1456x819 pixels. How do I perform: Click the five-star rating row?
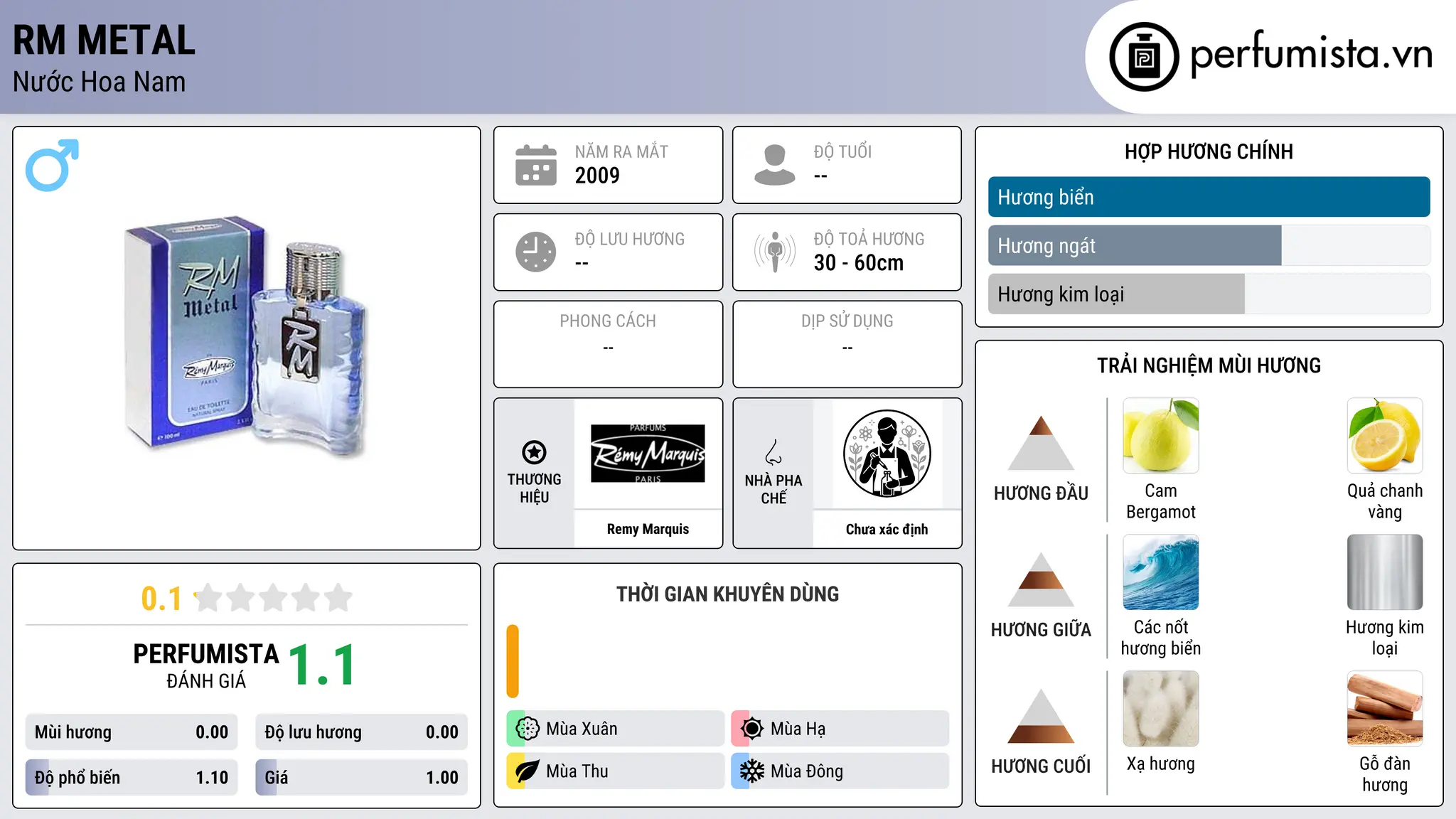point(273,598)
